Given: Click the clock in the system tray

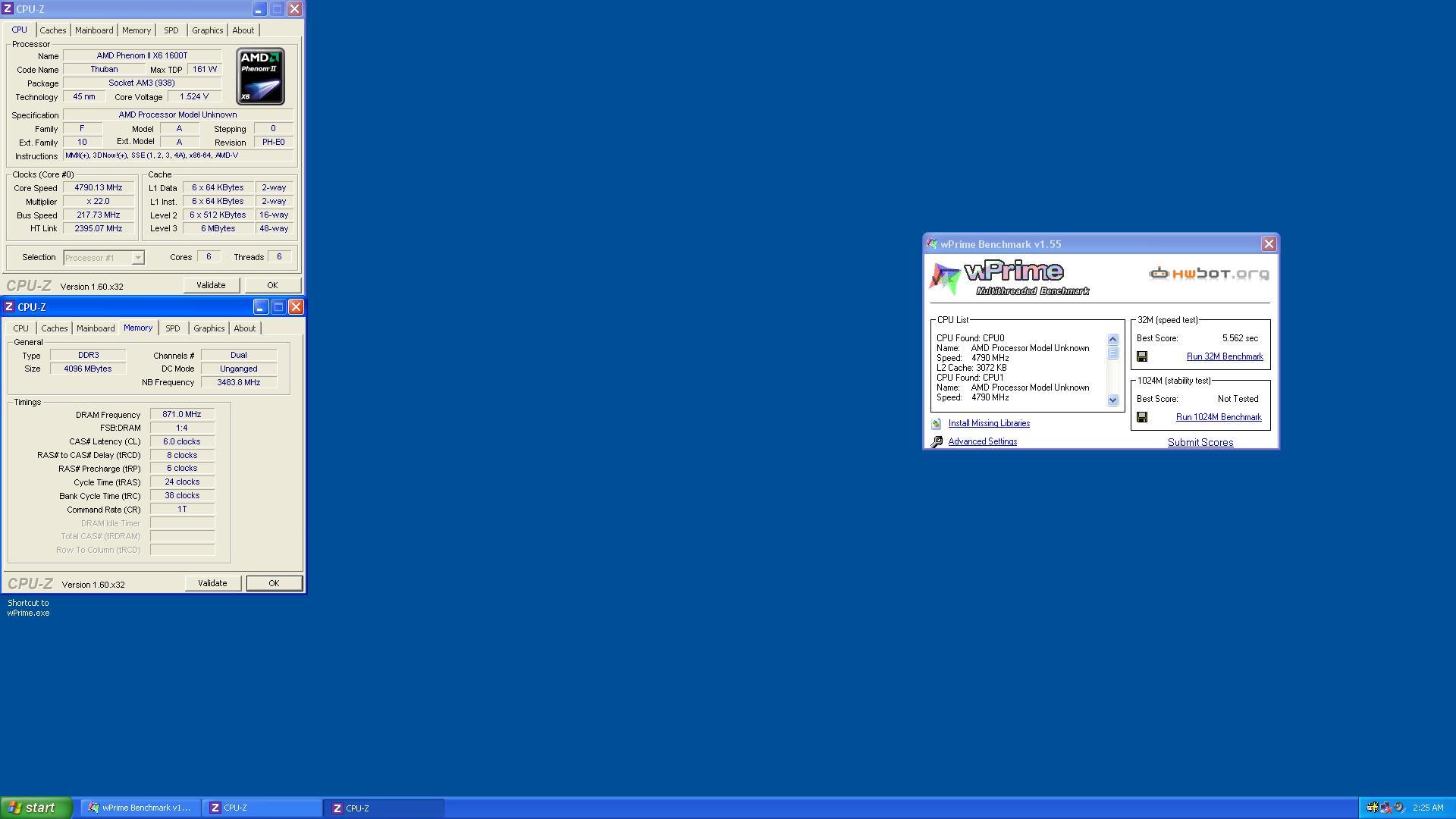Looking at the screenshot, I should 1428,808.
